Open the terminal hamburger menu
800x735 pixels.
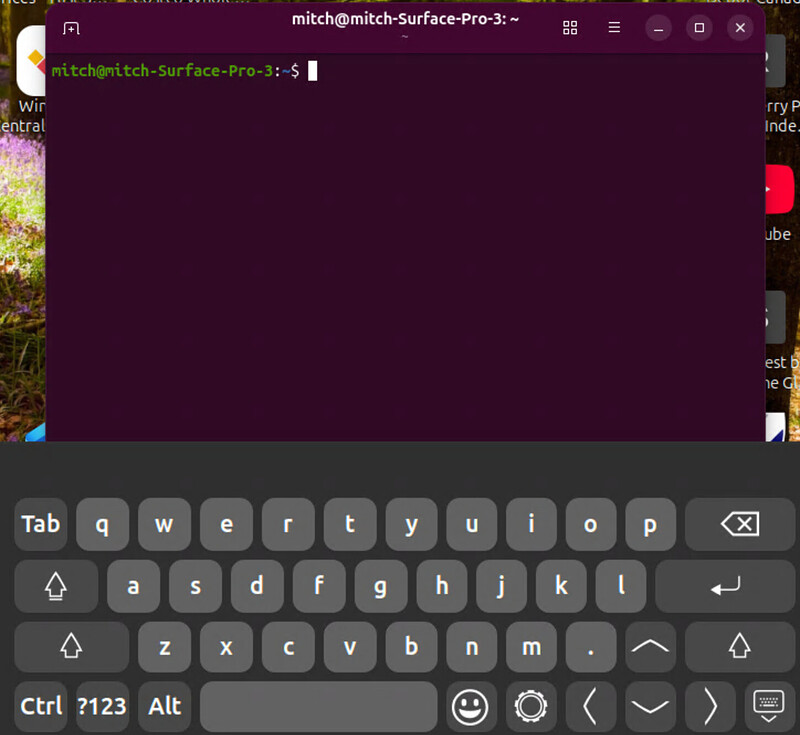point(614,28)
